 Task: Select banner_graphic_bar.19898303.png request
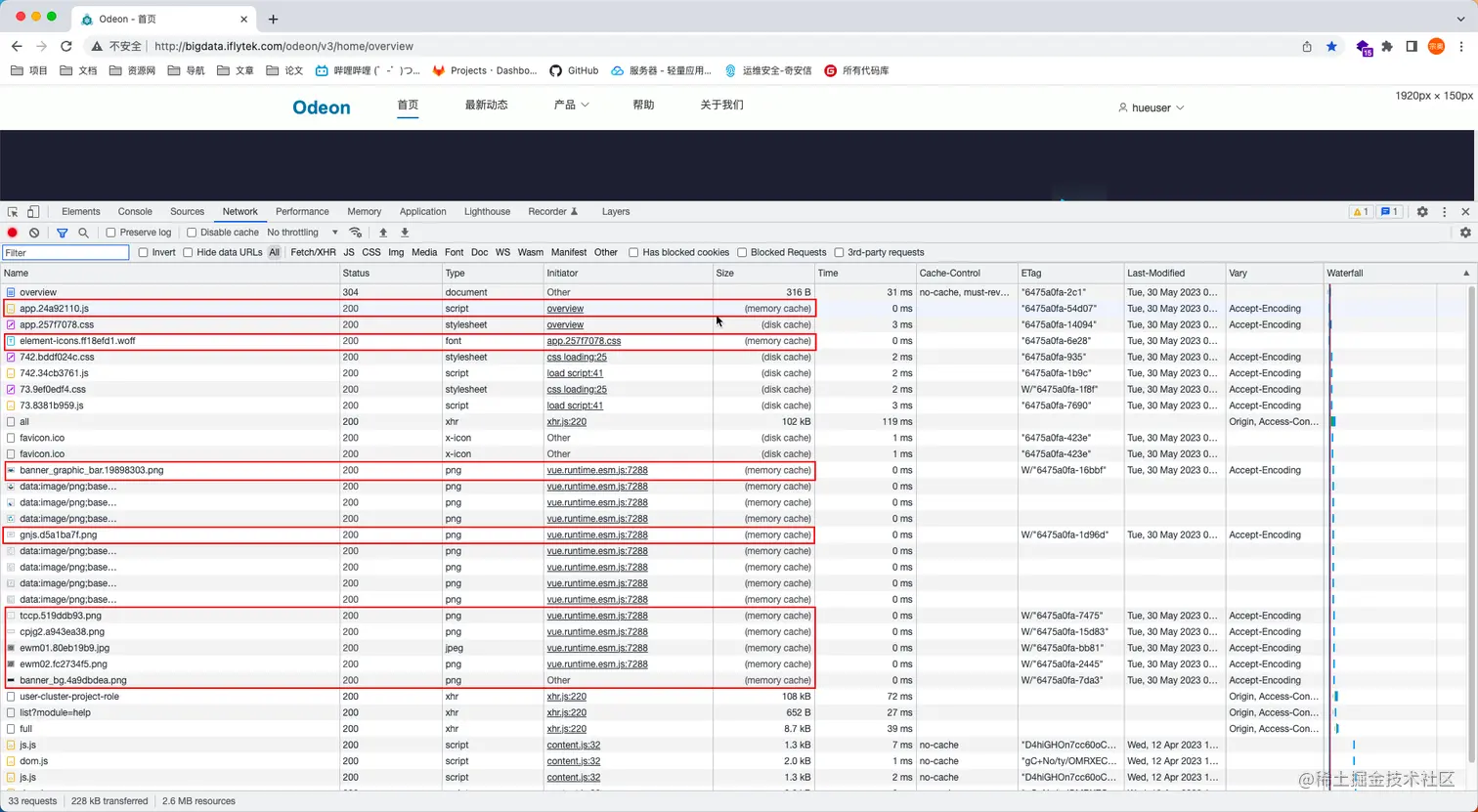(x=663, y=470)
